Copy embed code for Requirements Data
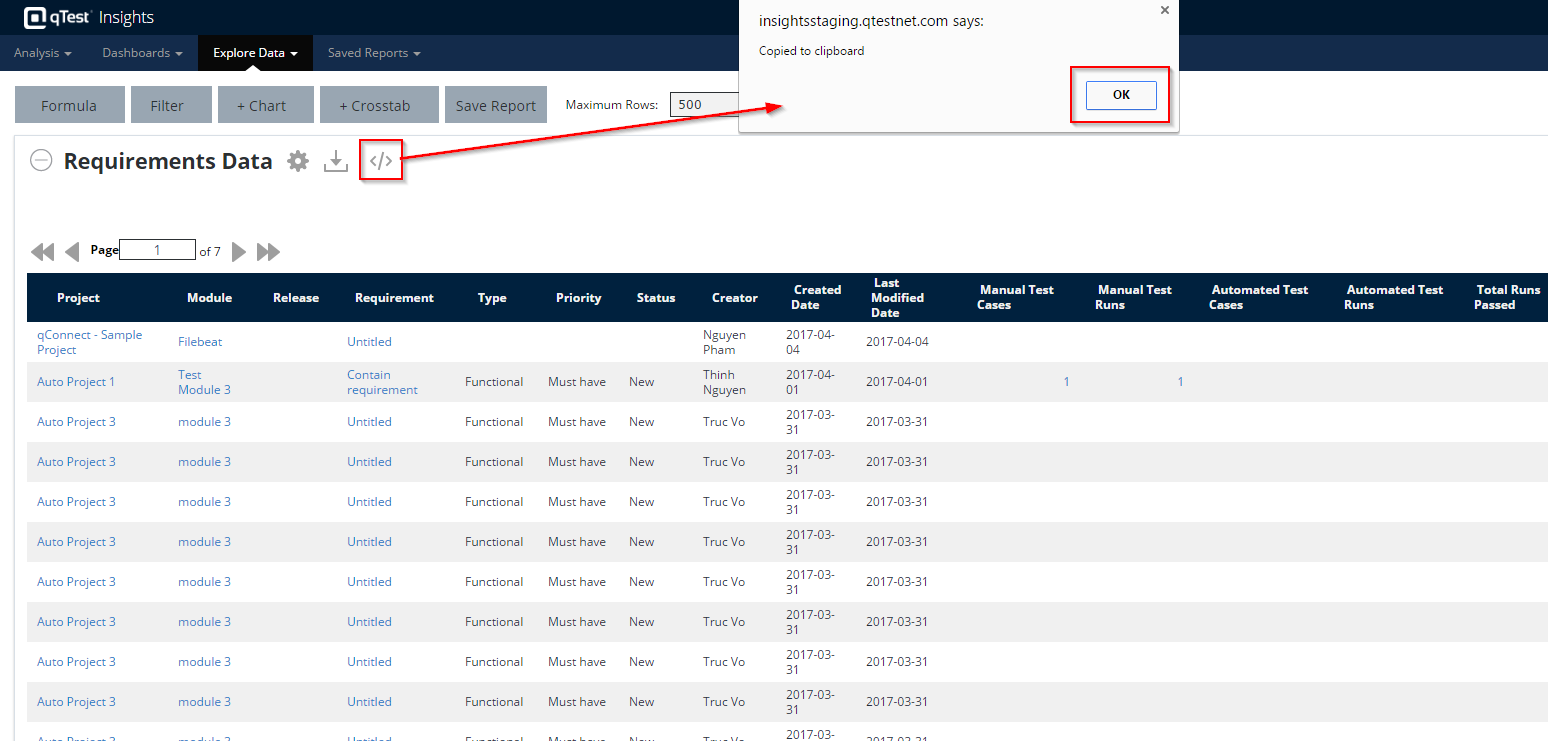1548x741 pixels. 381,161
